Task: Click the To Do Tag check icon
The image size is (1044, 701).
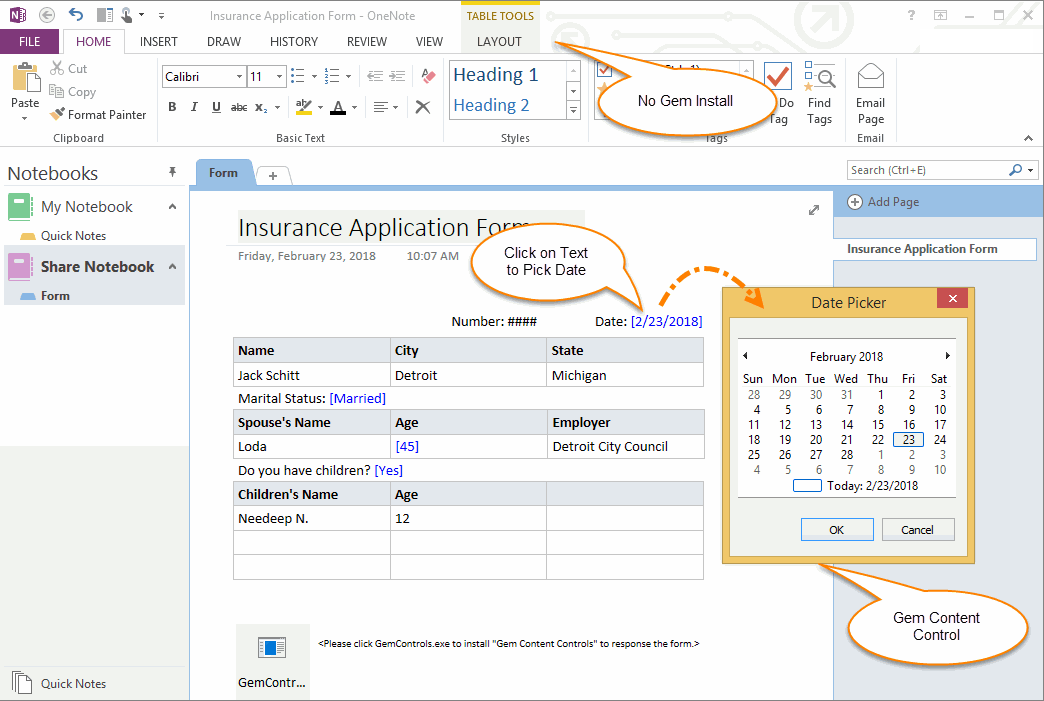Action: click(x=778, y=77)
